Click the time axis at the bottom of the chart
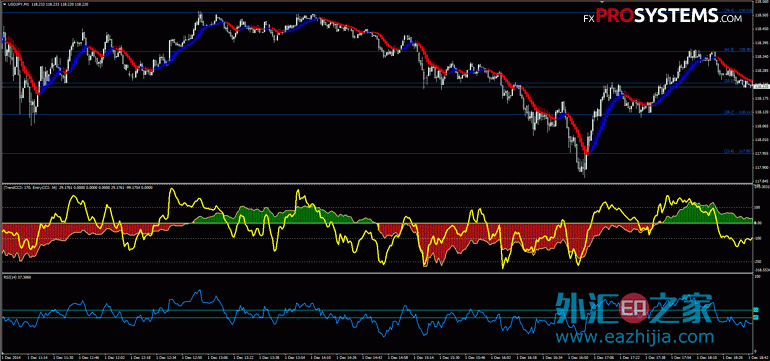Viewport: 770px width, 361px height. (377, 356)
